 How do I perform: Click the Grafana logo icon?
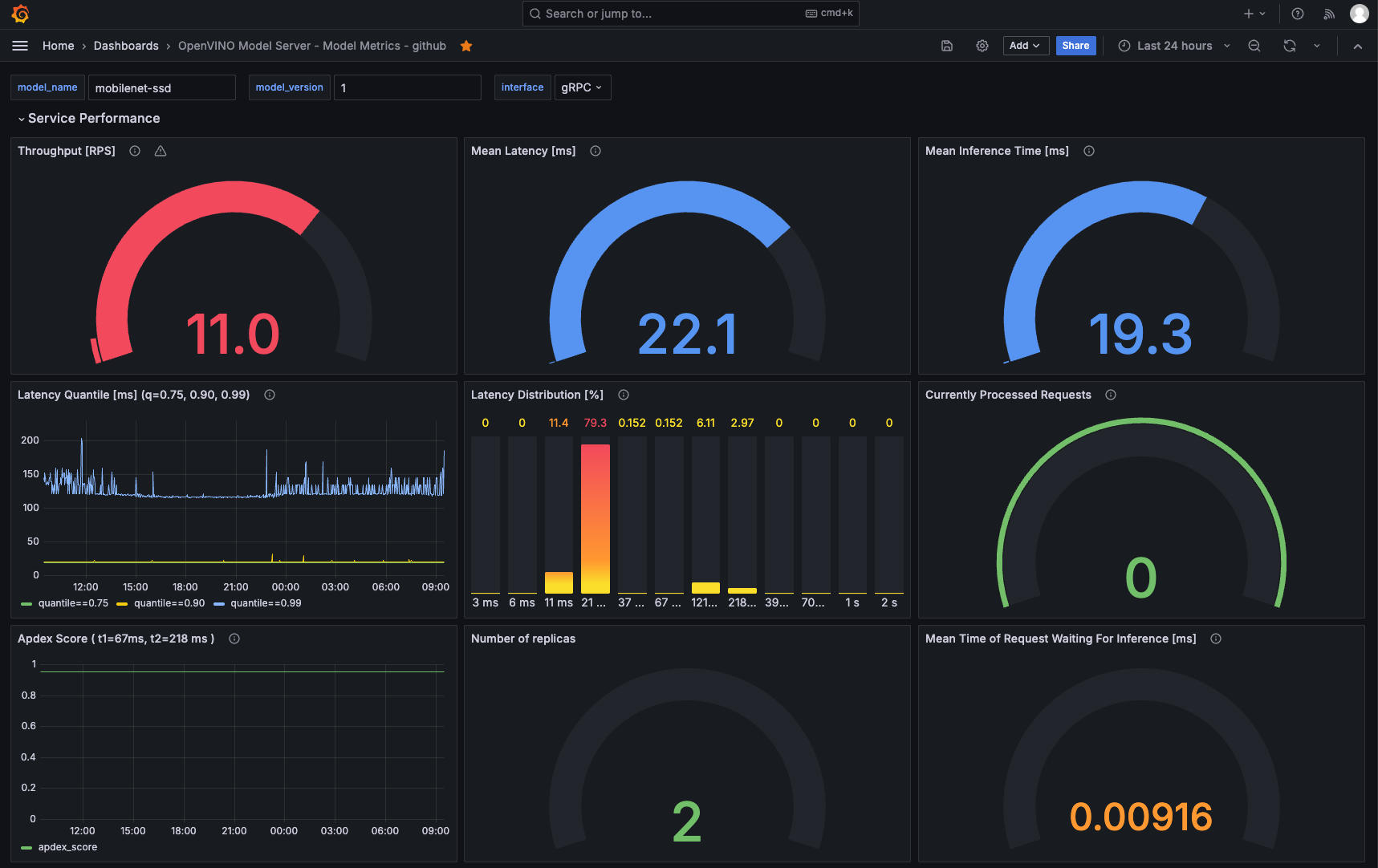point(21,14)
